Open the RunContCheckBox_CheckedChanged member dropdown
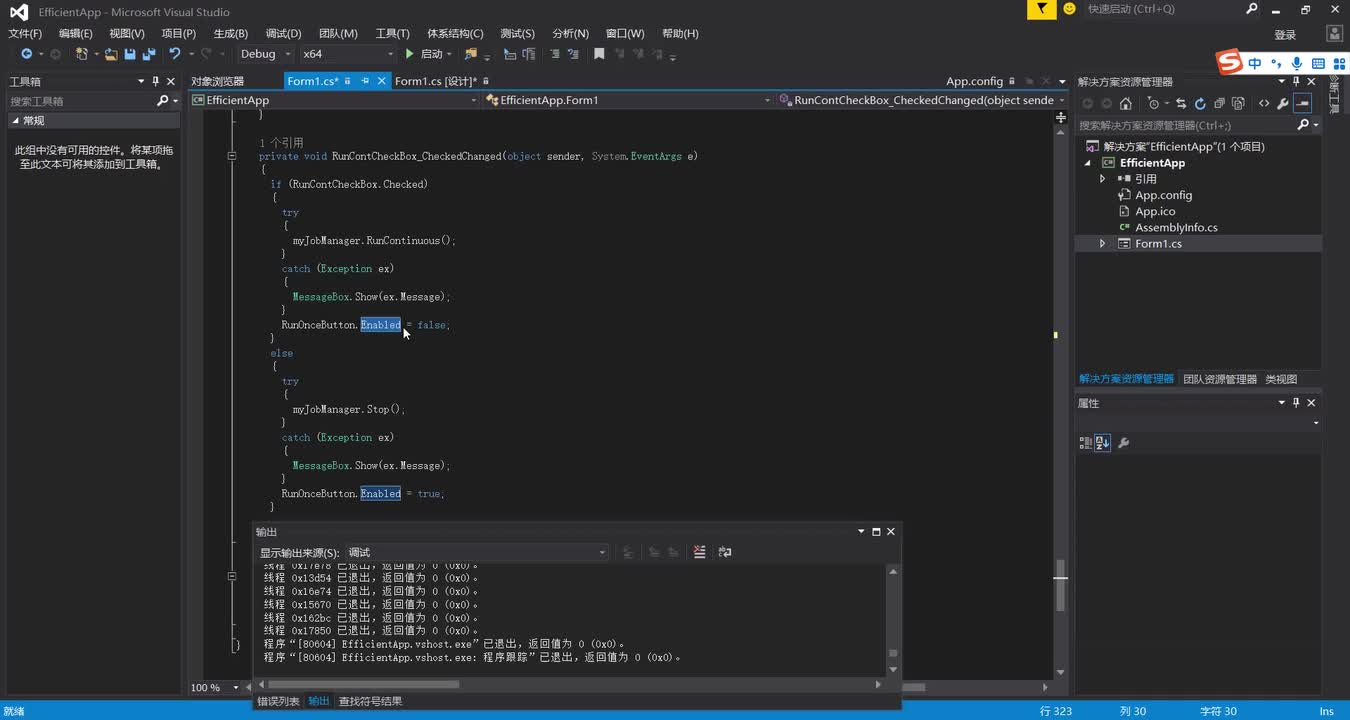This screenshot has width=1350, height=720. coord(922,100)
